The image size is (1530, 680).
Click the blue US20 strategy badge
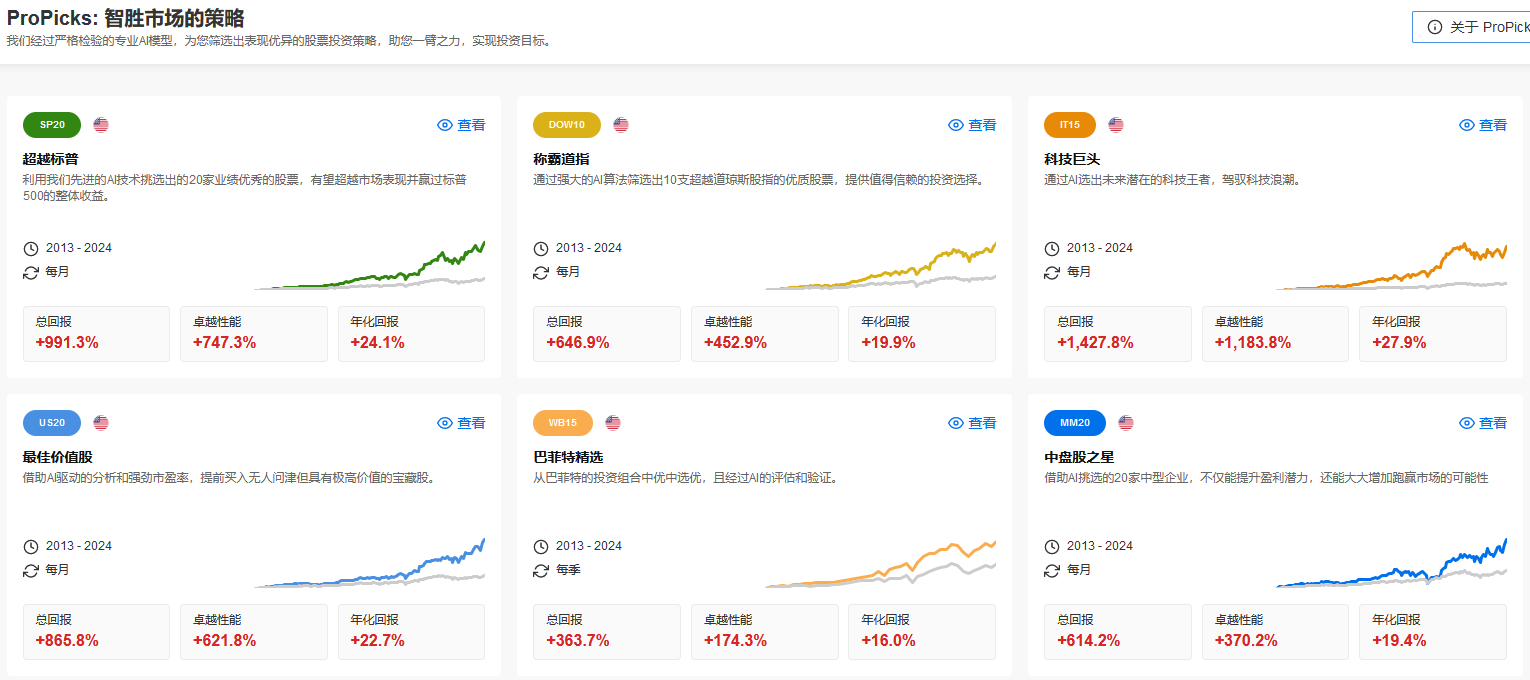[52, 423]
